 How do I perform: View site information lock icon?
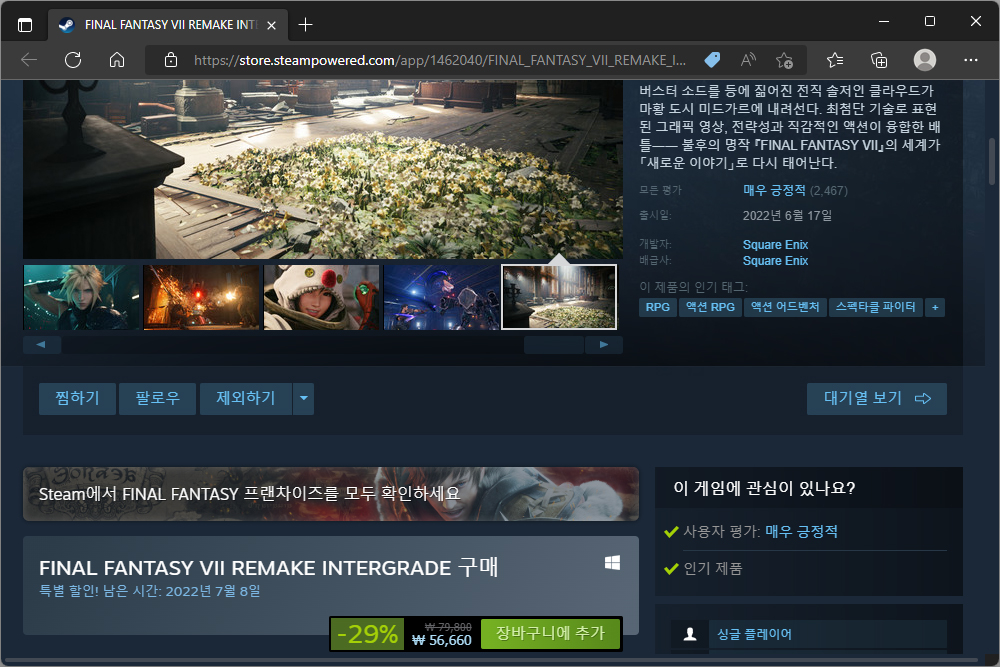[x=170, y=60]
